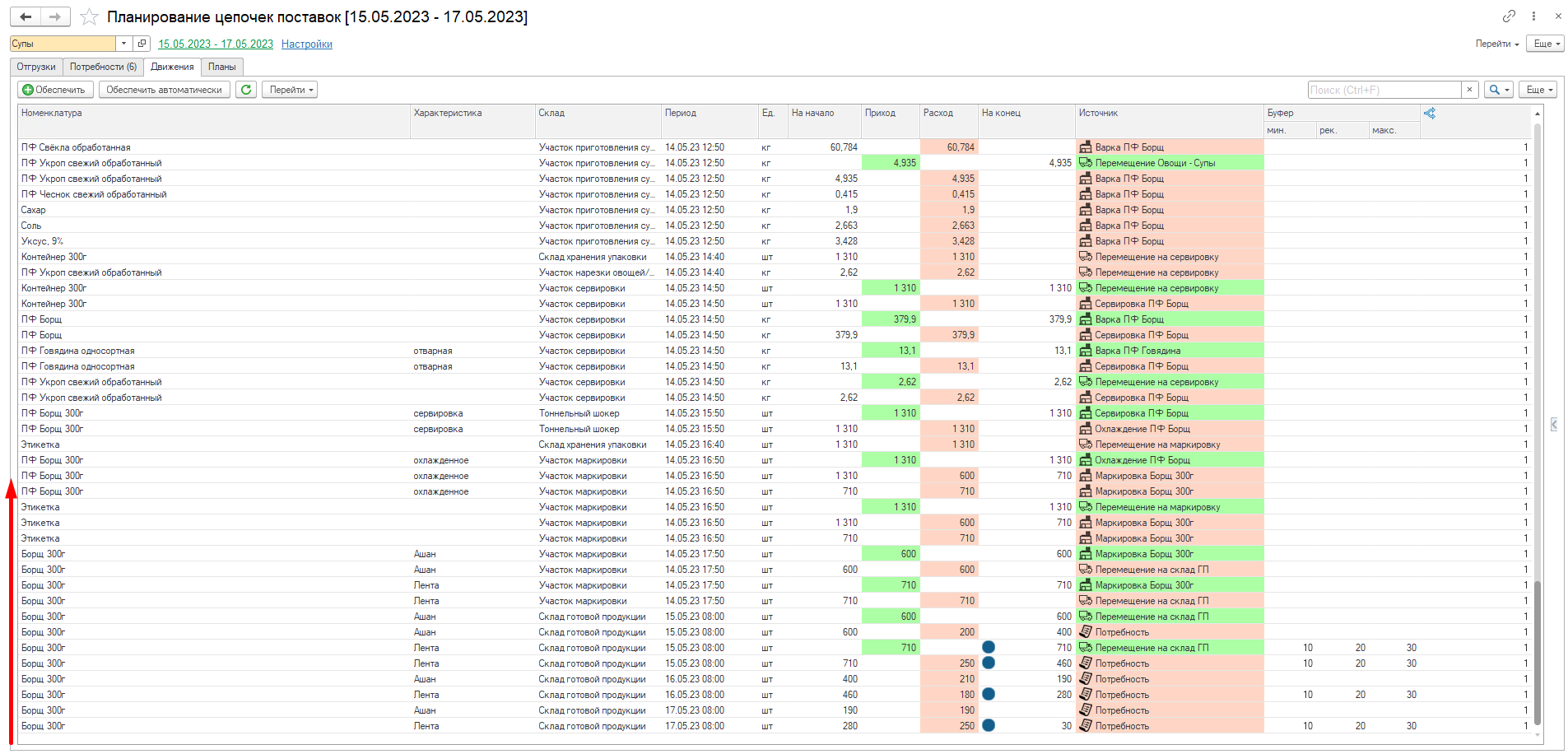This screenshot has width=1568, height=754.
Task: Click the share icon in the table header
Action: (1429, 114)
